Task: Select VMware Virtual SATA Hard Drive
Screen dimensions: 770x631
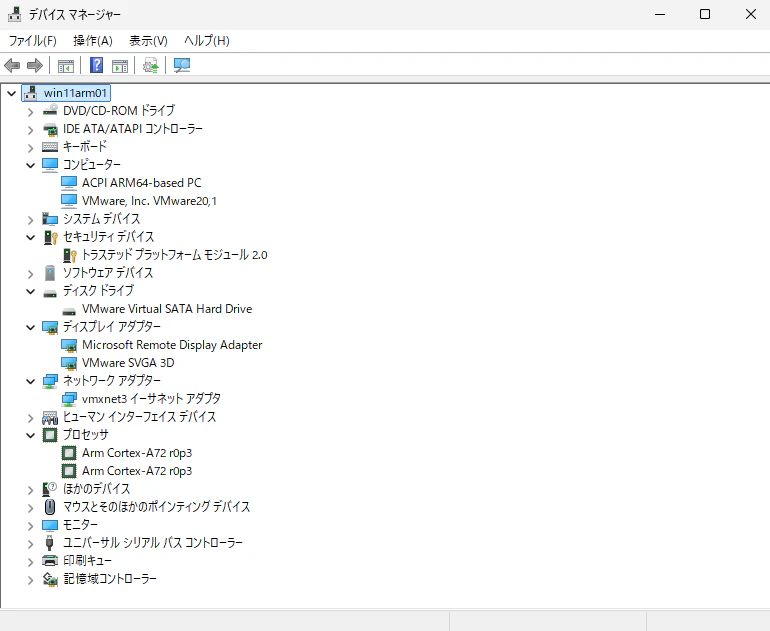Action: pos(167,309)
